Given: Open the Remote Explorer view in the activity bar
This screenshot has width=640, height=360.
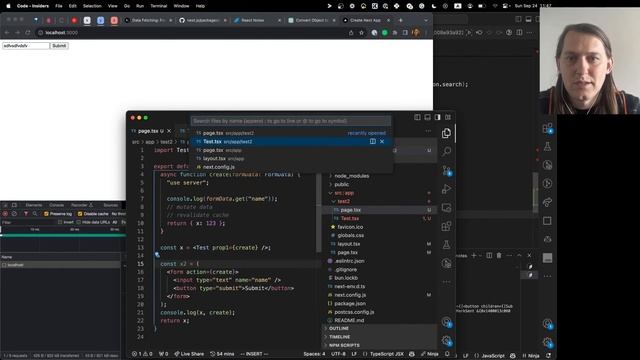Looking at the screenshot, I should (x=447, y=207).
